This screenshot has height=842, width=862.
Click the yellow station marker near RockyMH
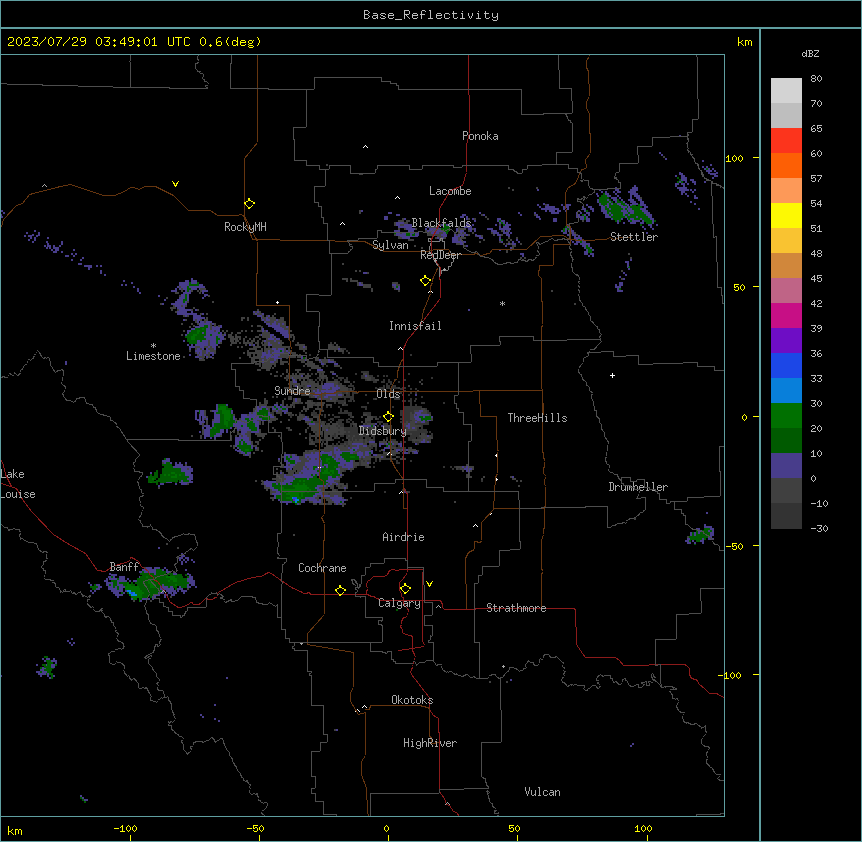coord(250,204)
